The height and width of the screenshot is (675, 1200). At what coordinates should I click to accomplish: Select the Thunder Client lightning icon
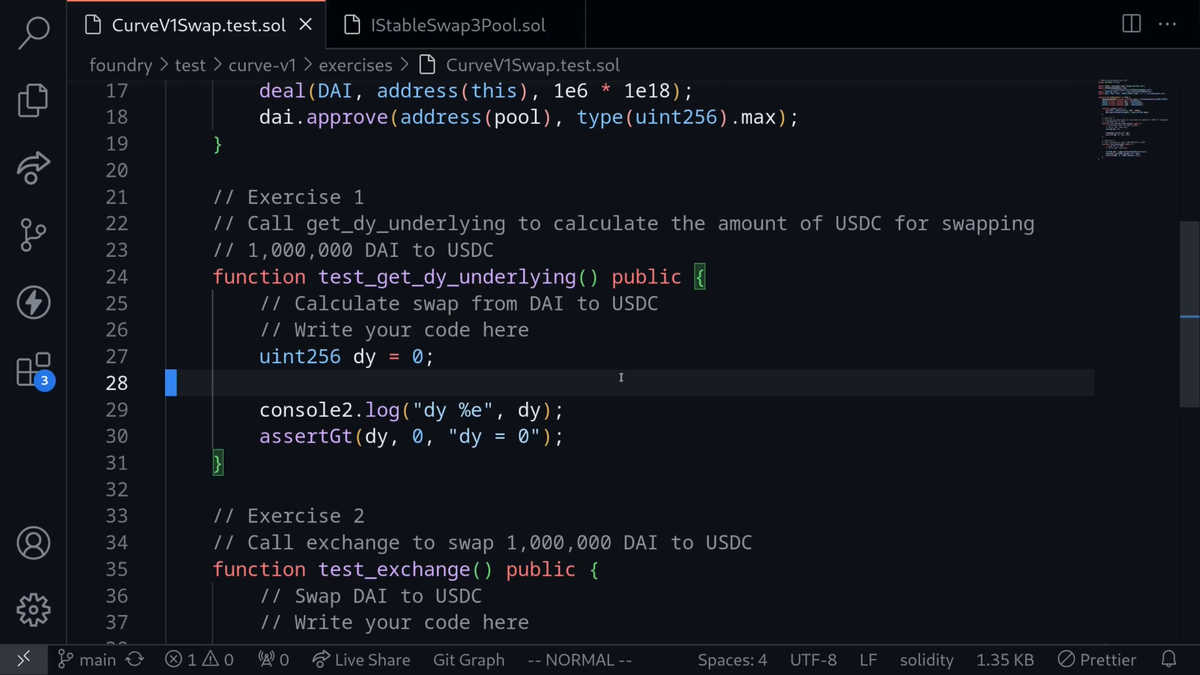tap(33, 302)
